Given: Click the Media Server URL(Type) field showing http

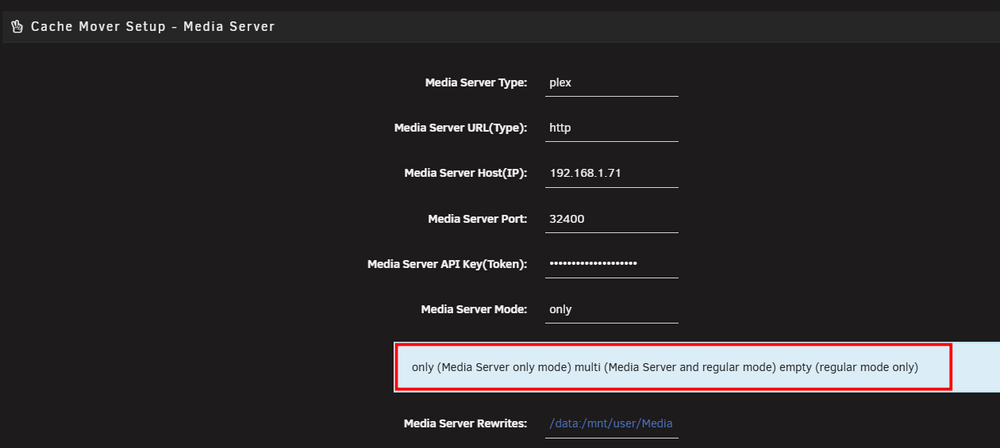Looking at the screenshot, I should coord(612,128).
